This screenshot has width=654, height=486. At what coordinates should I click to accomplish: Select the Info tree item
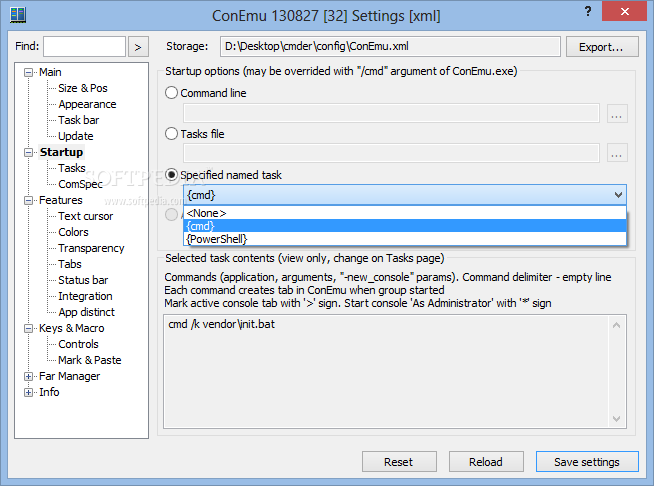(49, 392)
